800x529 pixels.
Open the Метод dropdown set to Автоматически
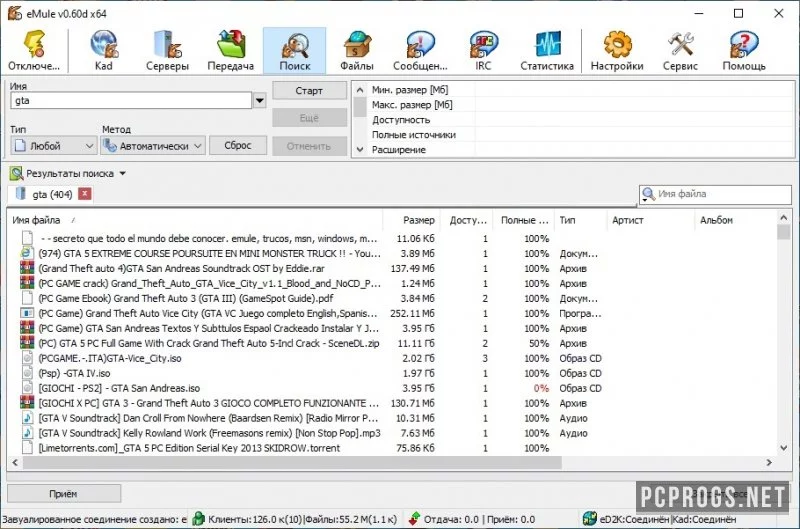153,146
